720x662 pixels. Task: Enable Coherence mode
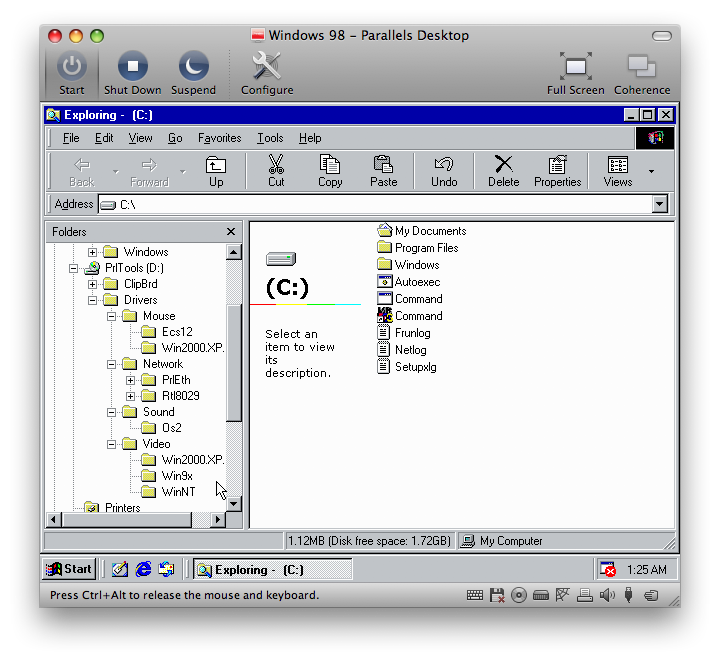pos(642,74)
